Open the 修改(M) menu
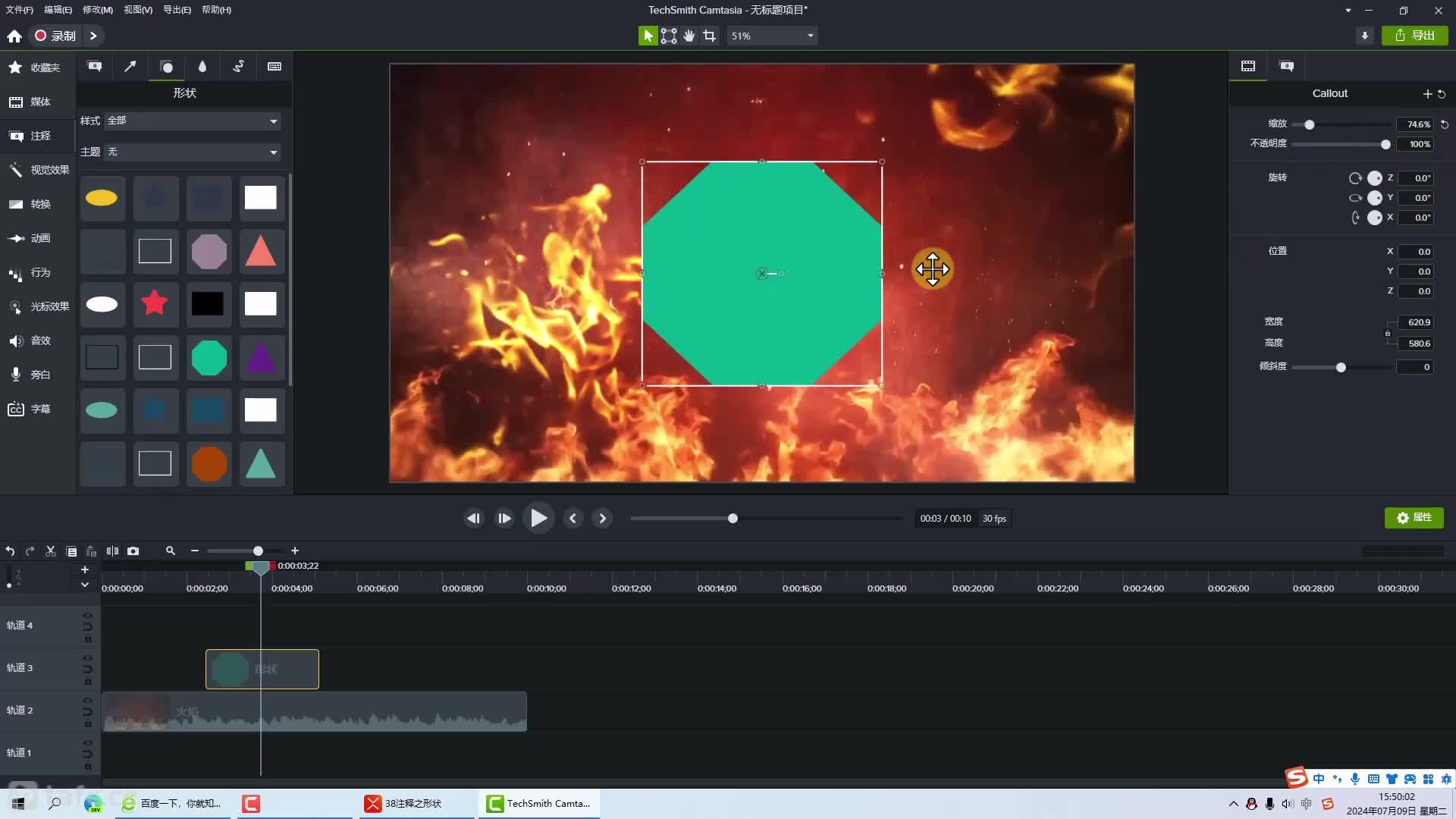Viewport: 1456px width, 819px height. coord(98,10)
